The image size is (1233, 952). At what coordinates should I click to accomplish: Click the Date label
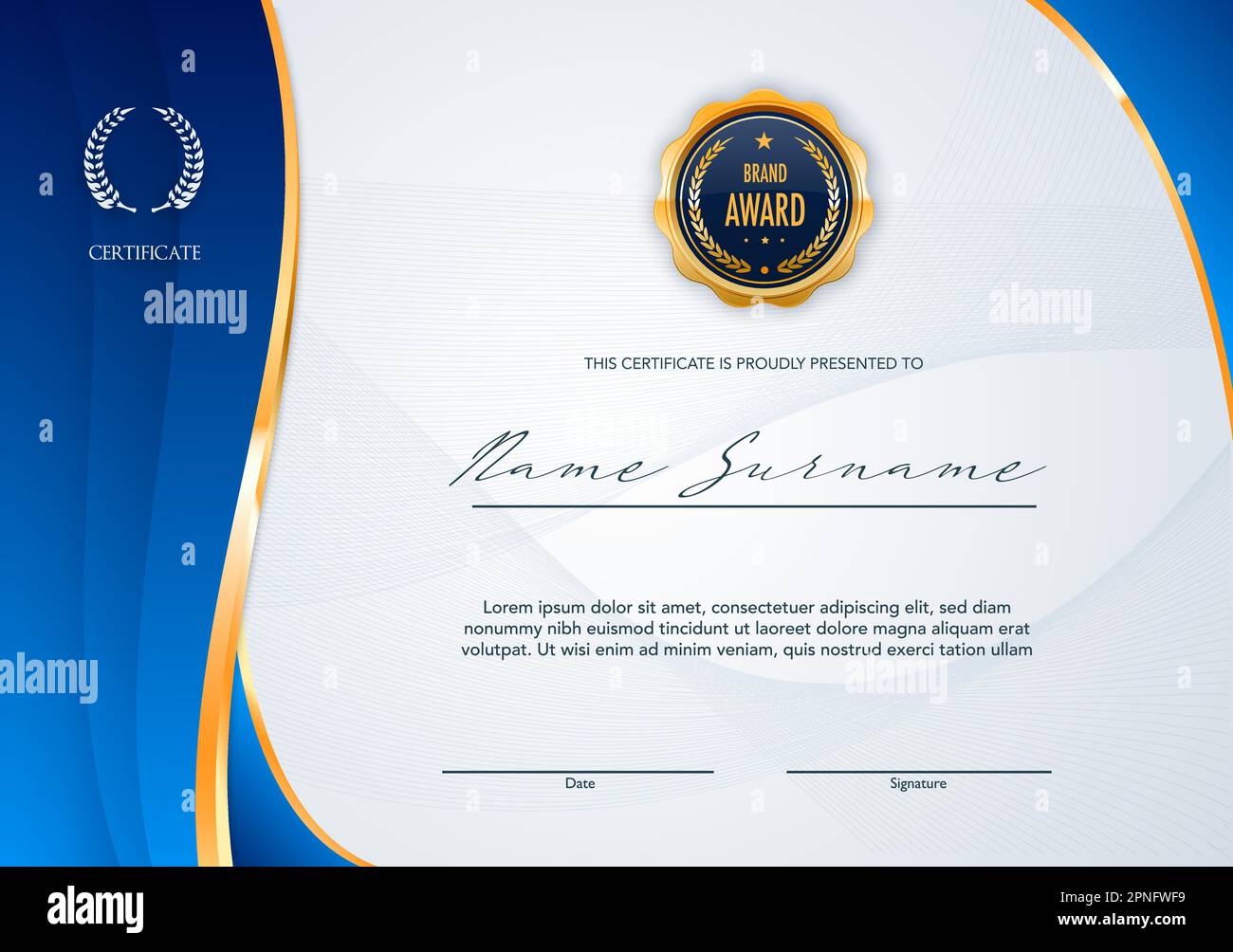580,783
